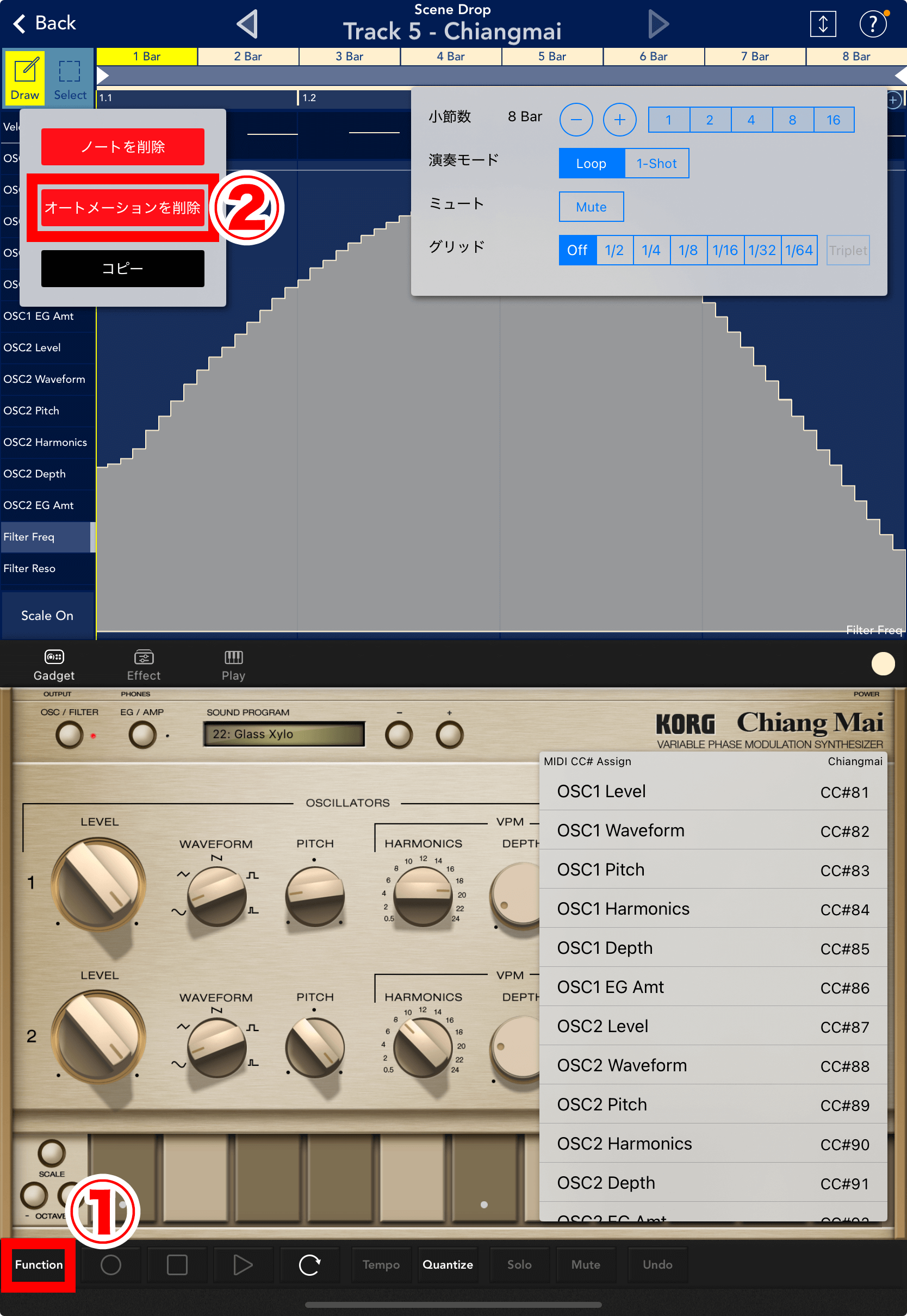Screen dimensions: 907x1316
Task: Select the OSC2 Waveform automation lane
Action: 47,379
